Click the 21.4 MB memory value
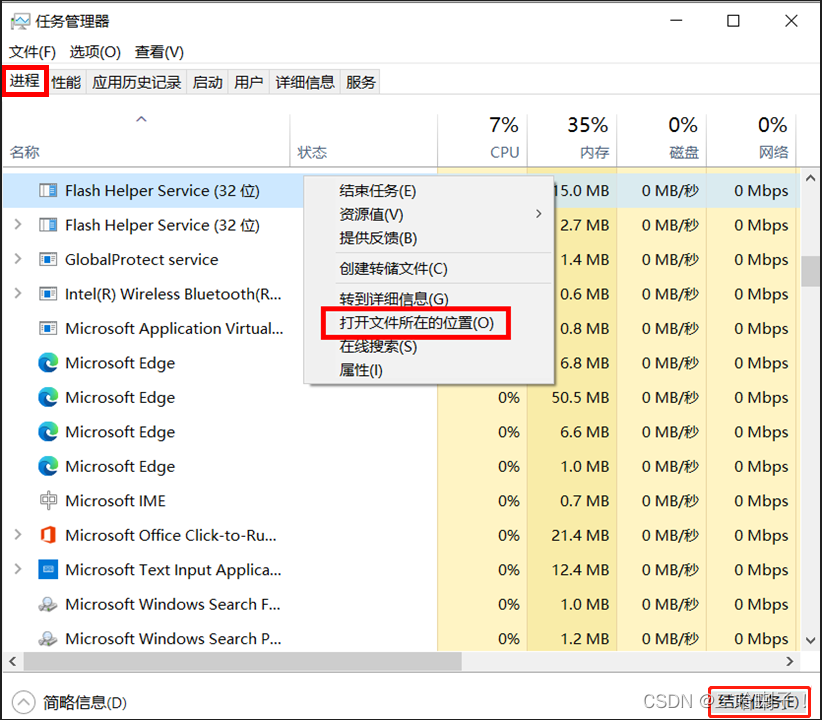This screenshot has width=822, height=720. 580,535
